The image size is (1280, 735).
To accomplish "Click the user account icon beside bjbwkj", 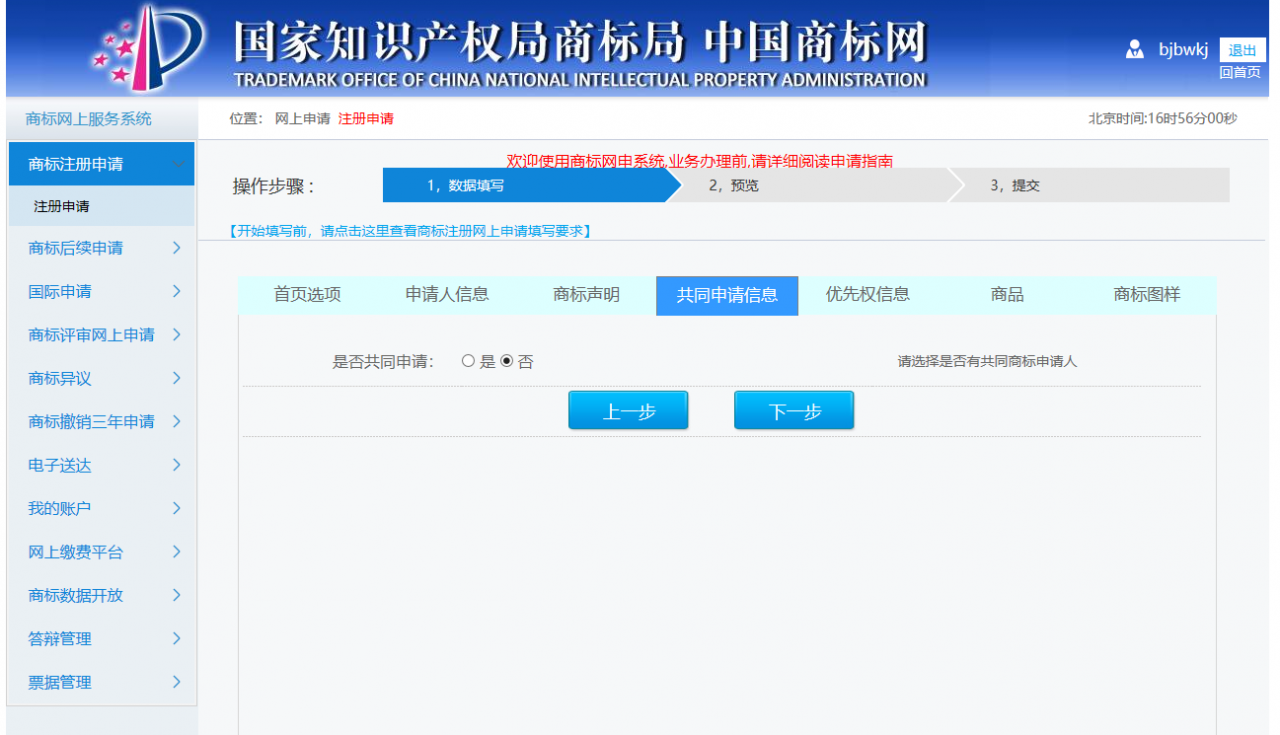I will [1135, 48].
